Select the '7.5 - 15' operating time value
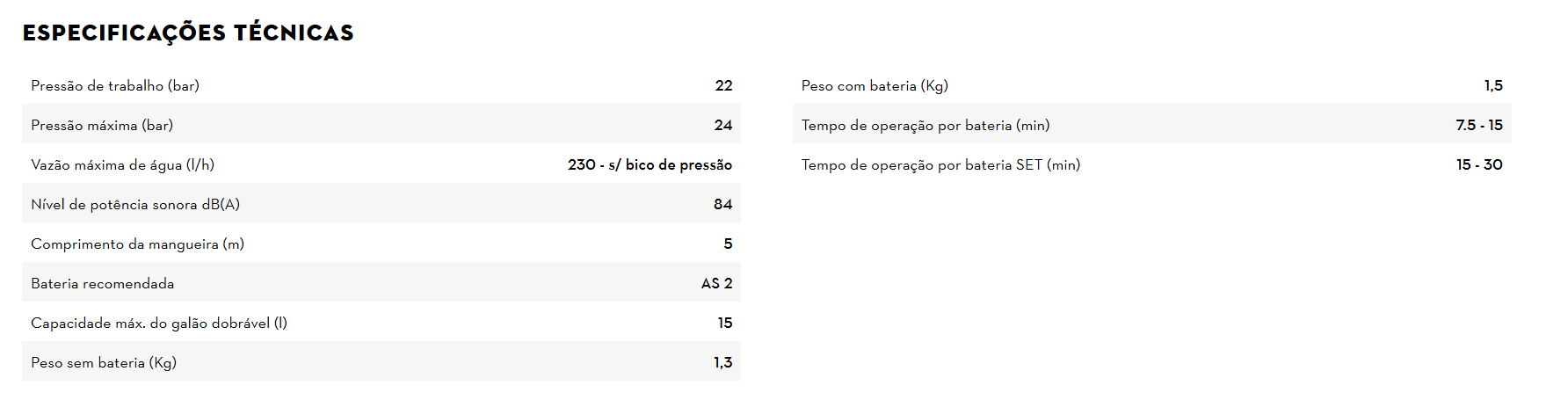This screenshot has height=393, width=1568. click(1479, 126)
